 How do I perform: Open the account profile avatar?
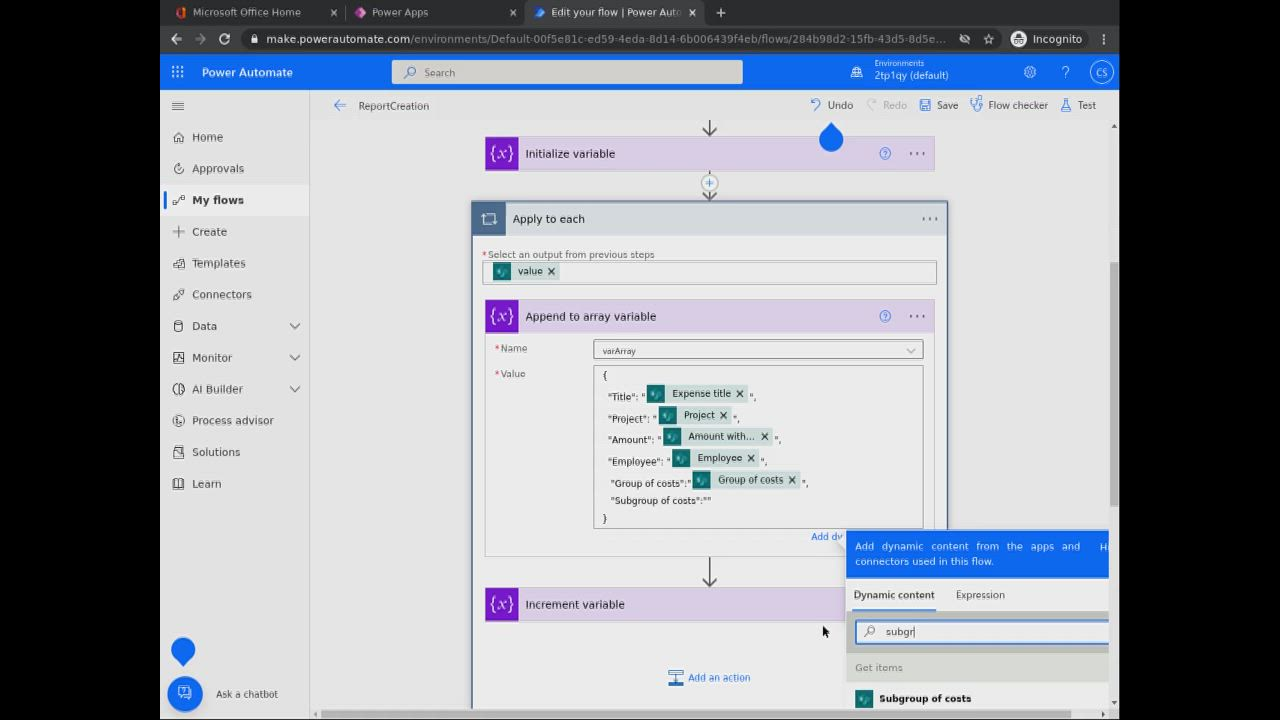(1101, 72)
